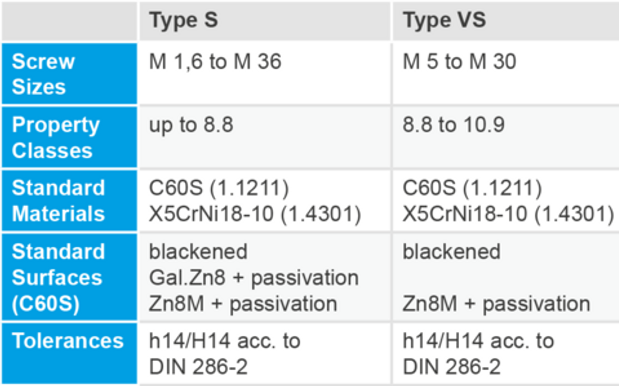Click X5CrNi18-10 (1.4301) under Type VS
The image size is (619, 386).
coord(508,214)
